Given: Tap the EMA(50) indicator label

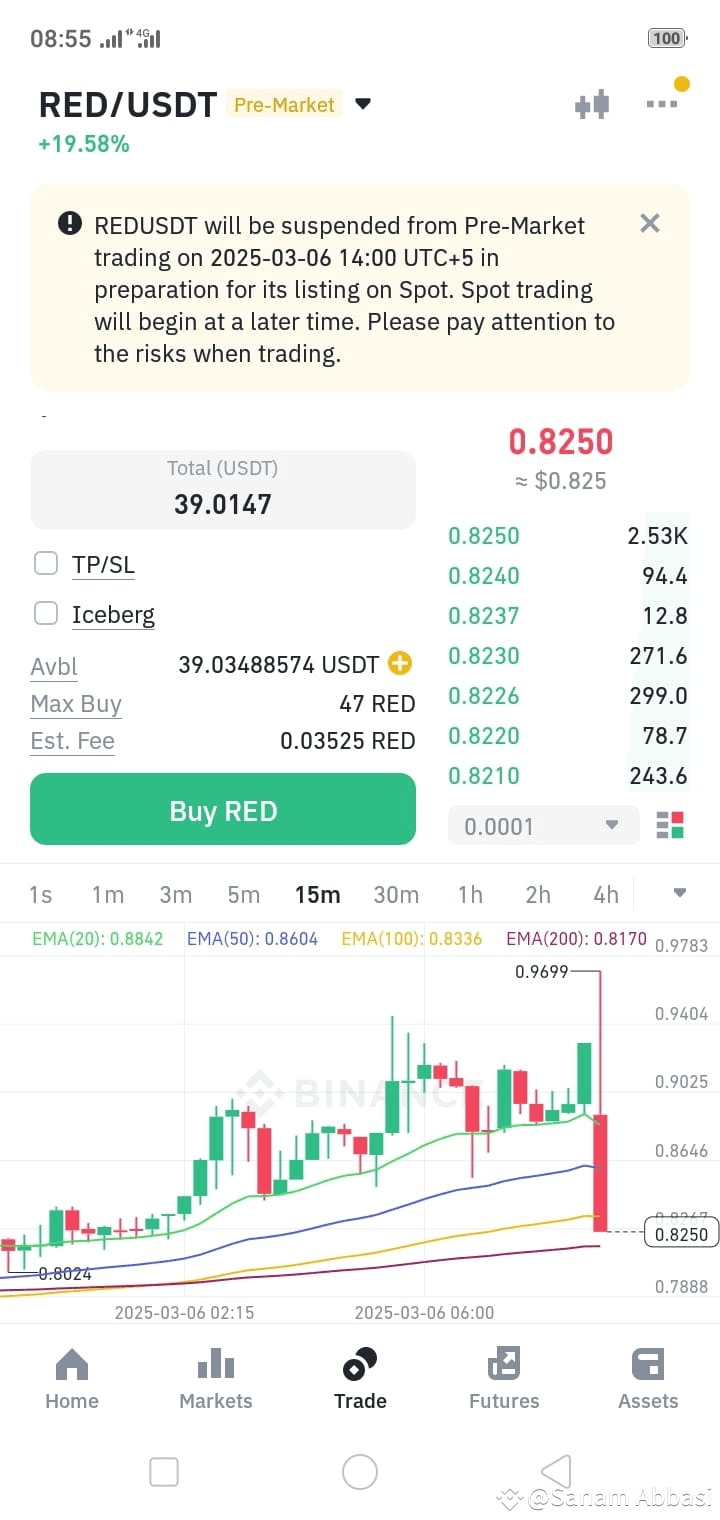Looking at the screenshot, I should [x=252, y=939].
